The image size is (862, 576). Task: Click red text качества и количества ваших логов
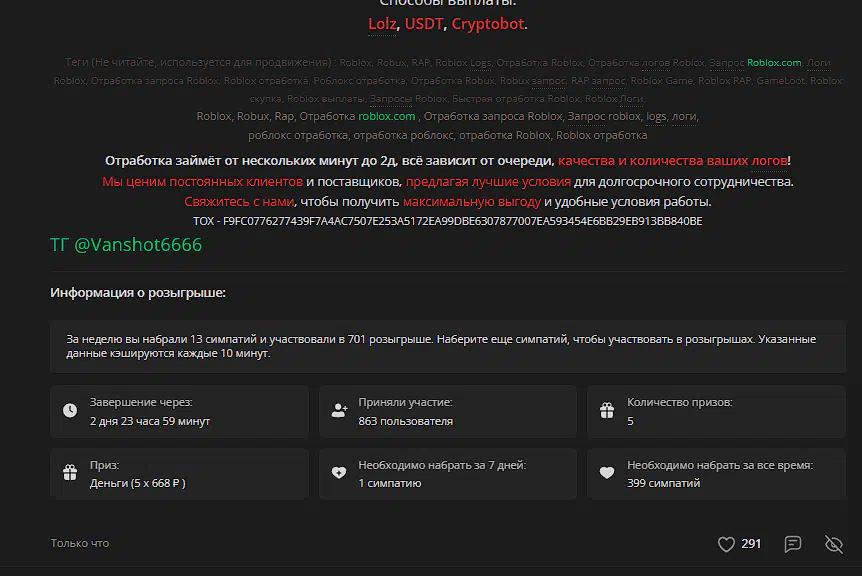tap(672, 160)
